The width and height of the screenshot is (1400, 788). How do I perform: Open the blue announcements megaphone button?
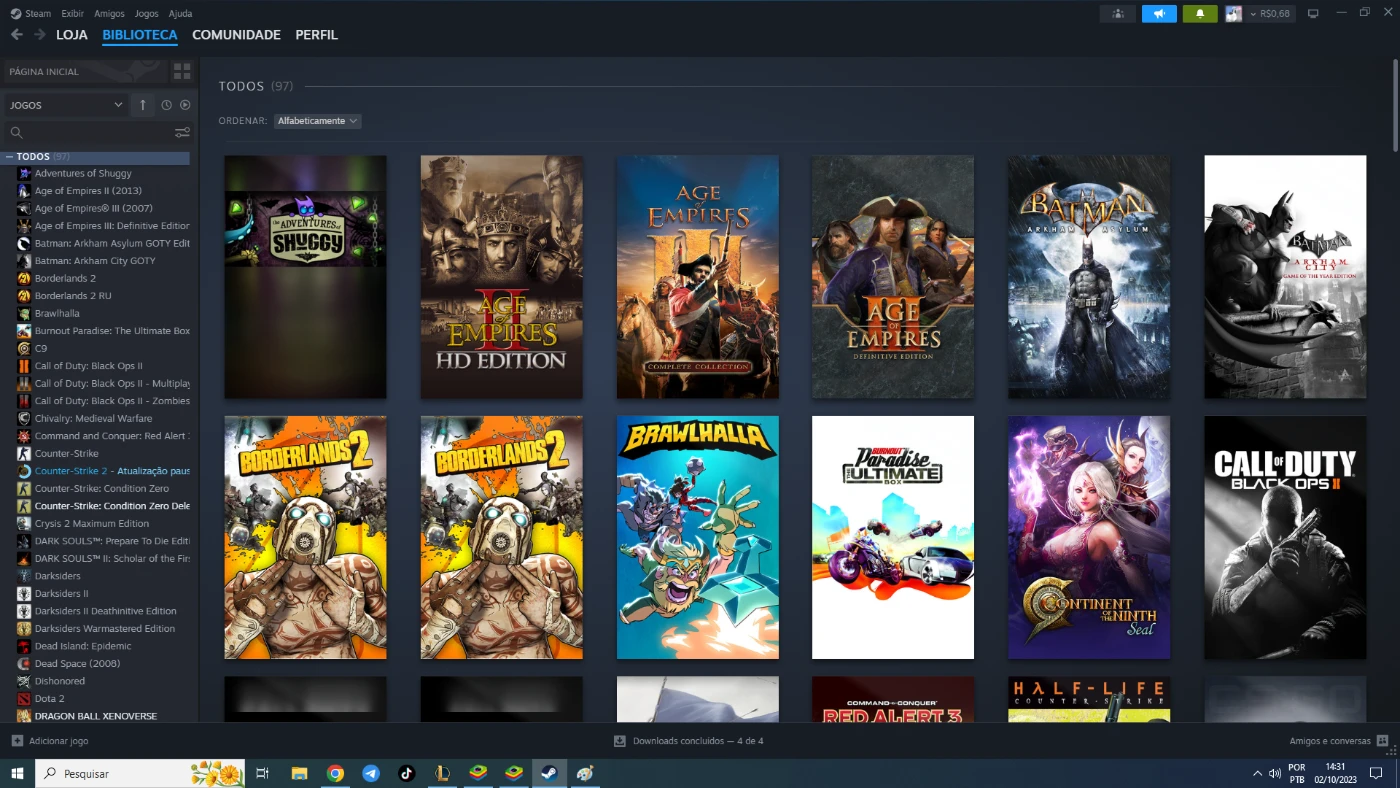1159,13
